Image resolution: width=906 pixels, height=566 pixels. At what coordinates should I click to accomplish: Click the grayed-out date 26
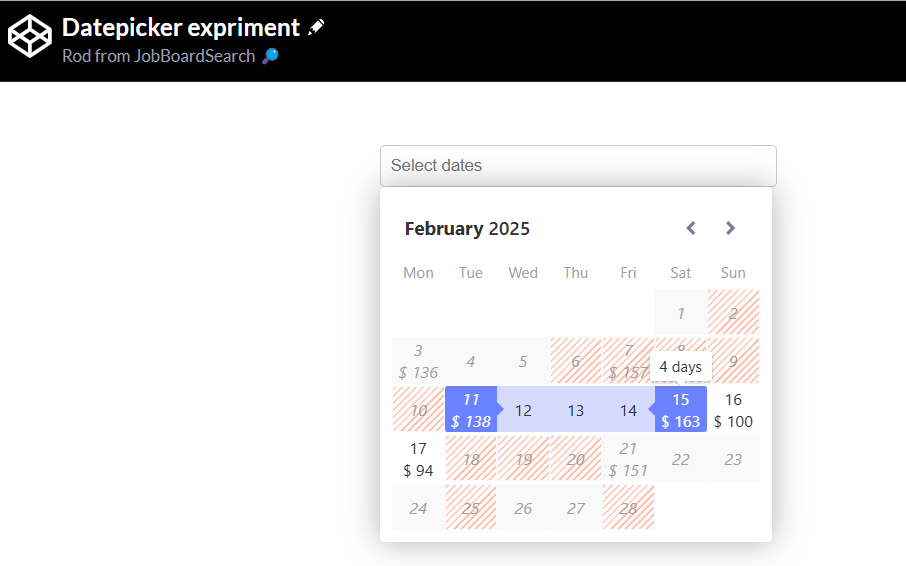pyautogui.click(x=523, y=508)
